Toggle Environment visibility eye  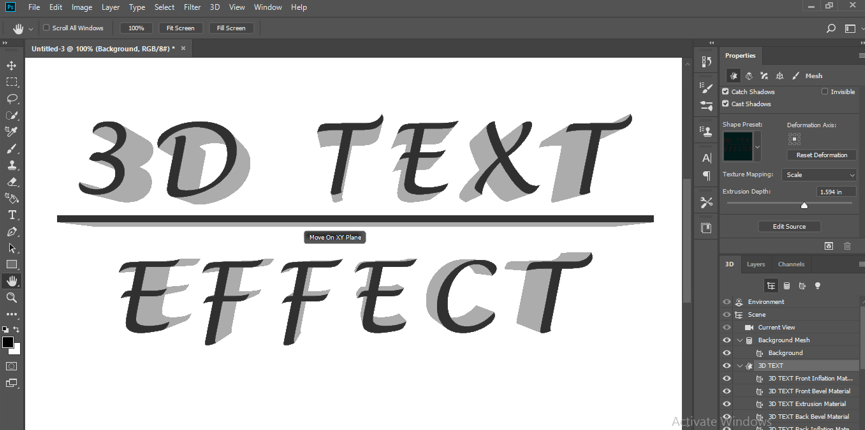(727, 302)
